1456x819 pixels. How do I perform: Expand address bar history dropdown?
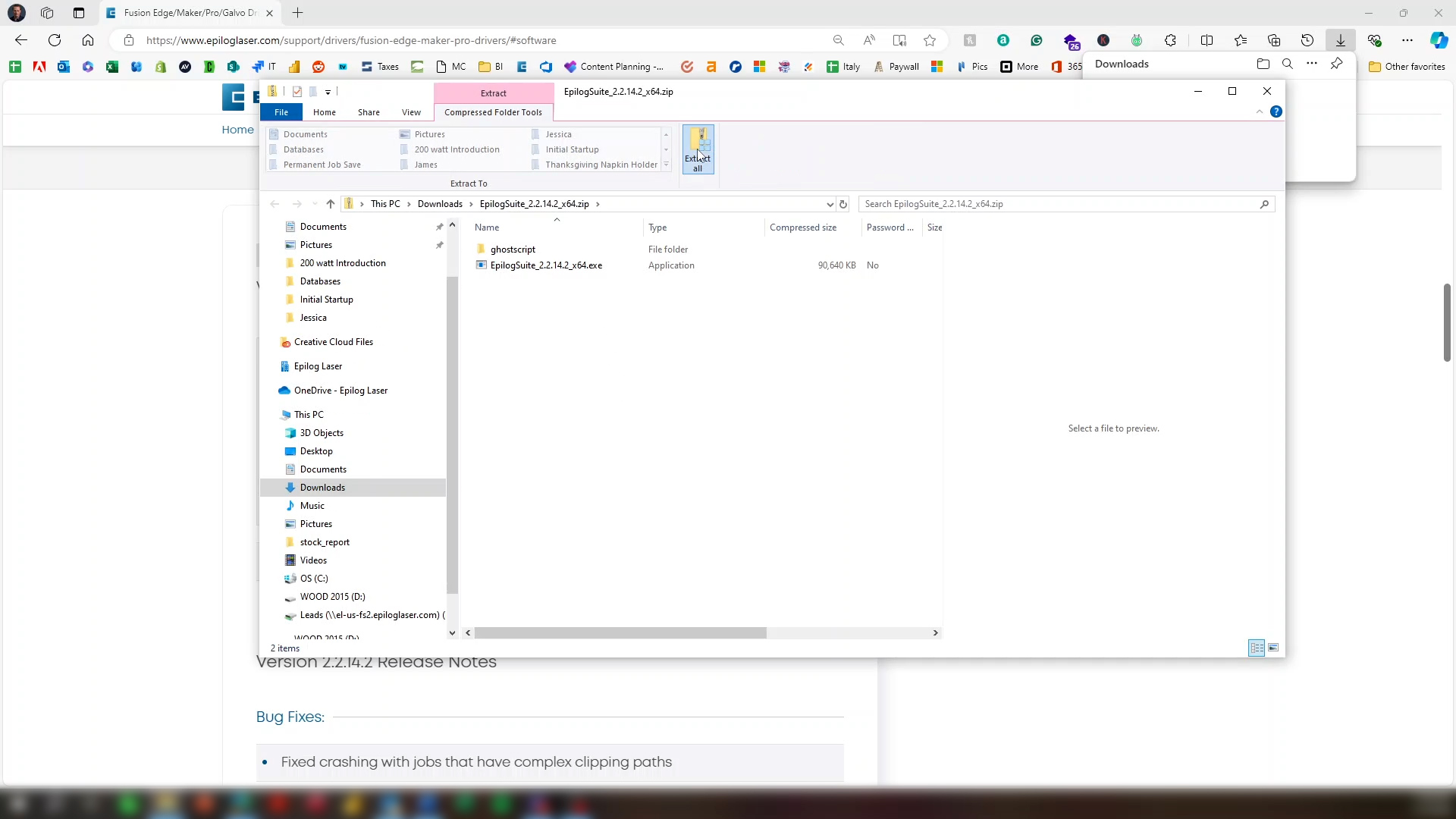(x=830, y=204)
